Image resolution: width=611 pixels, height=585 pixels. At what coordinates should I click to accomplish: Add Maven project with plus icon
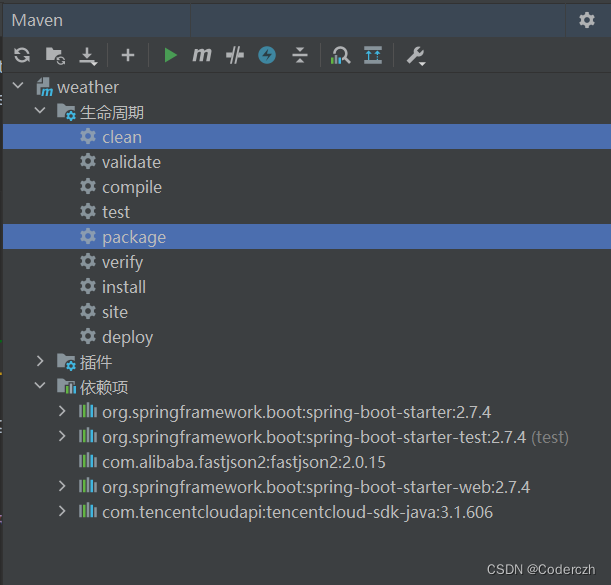128,55
